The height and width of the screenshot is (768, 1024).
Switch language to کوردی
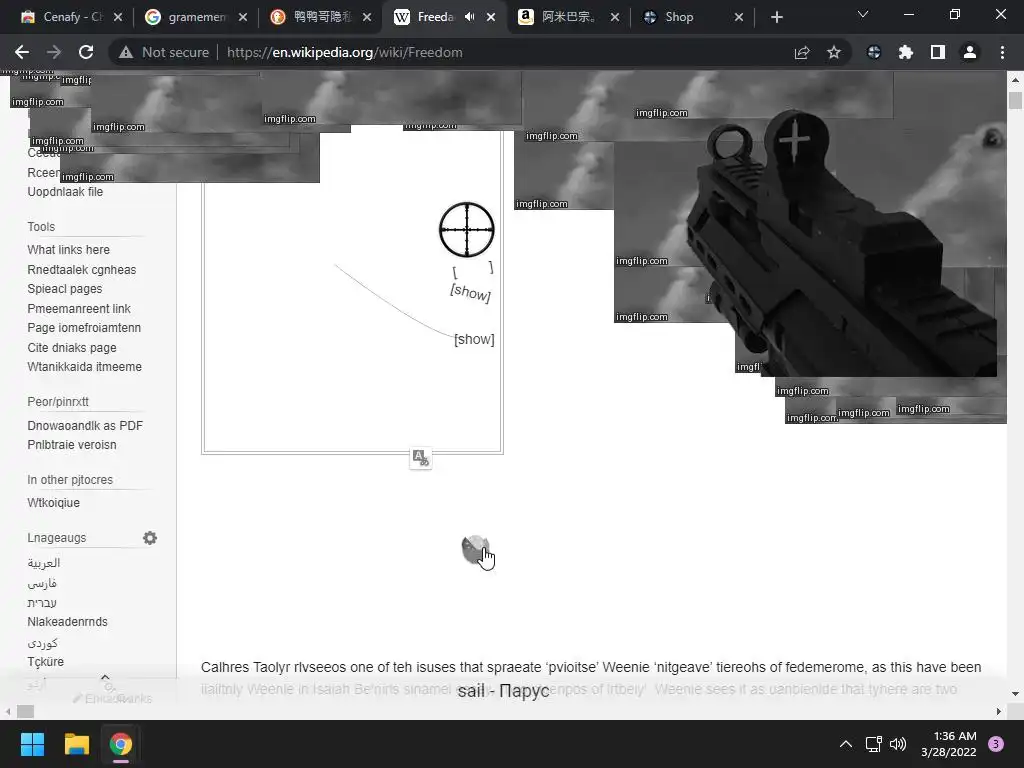pos(42,643)
